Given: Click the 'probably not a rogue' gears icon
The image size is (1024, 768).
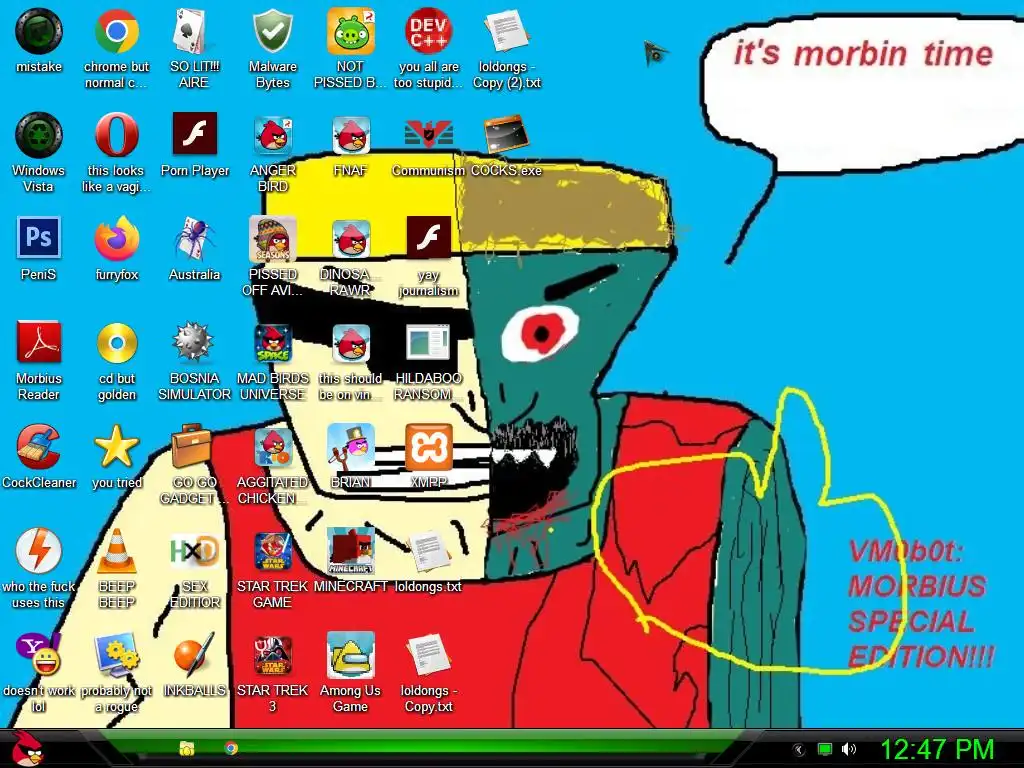Looking at the screenshot, I should click(116, 654).
